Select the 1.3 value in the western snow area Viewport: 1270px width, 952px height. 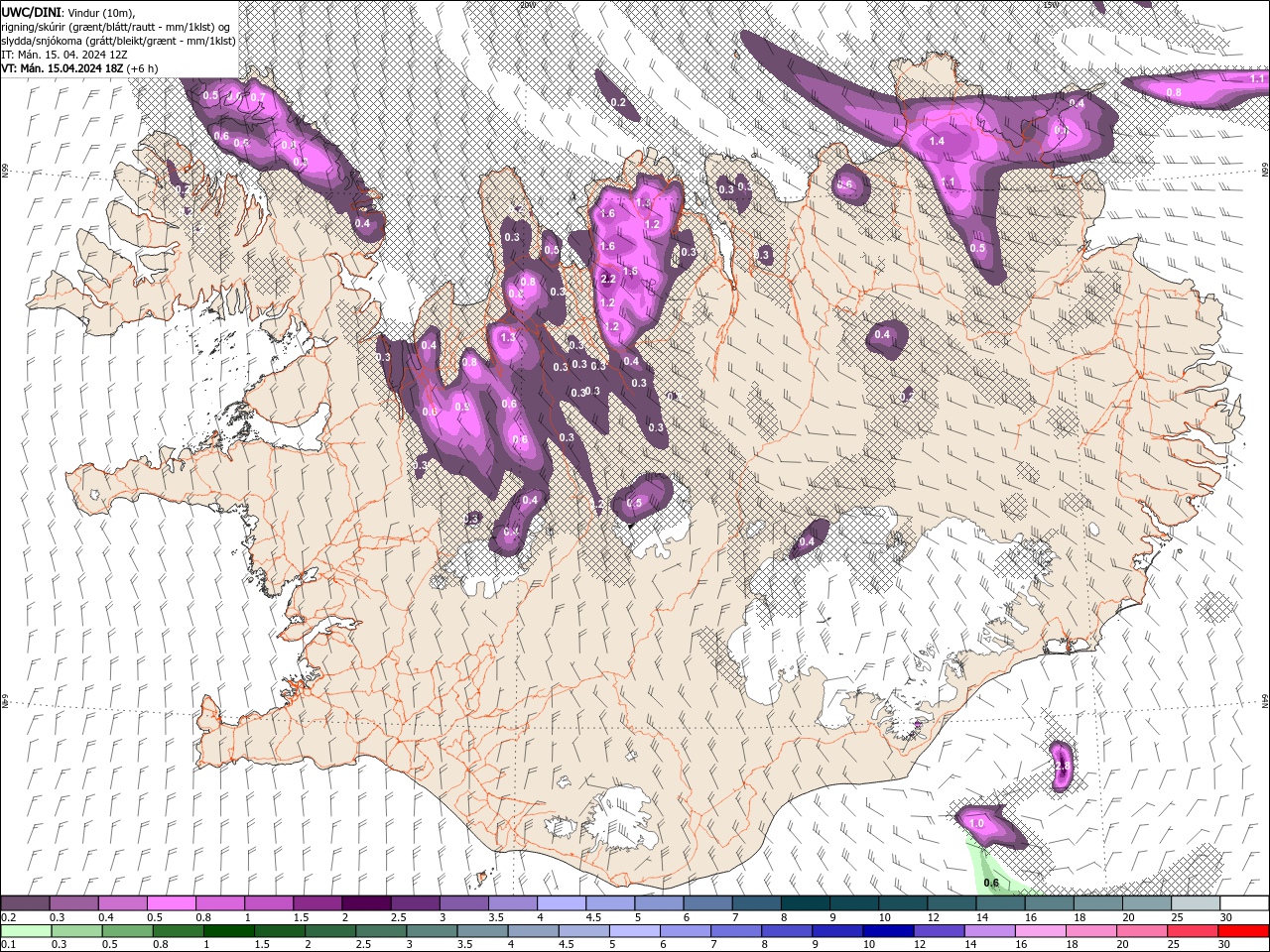pyautogui.click(x=508, y=337)
